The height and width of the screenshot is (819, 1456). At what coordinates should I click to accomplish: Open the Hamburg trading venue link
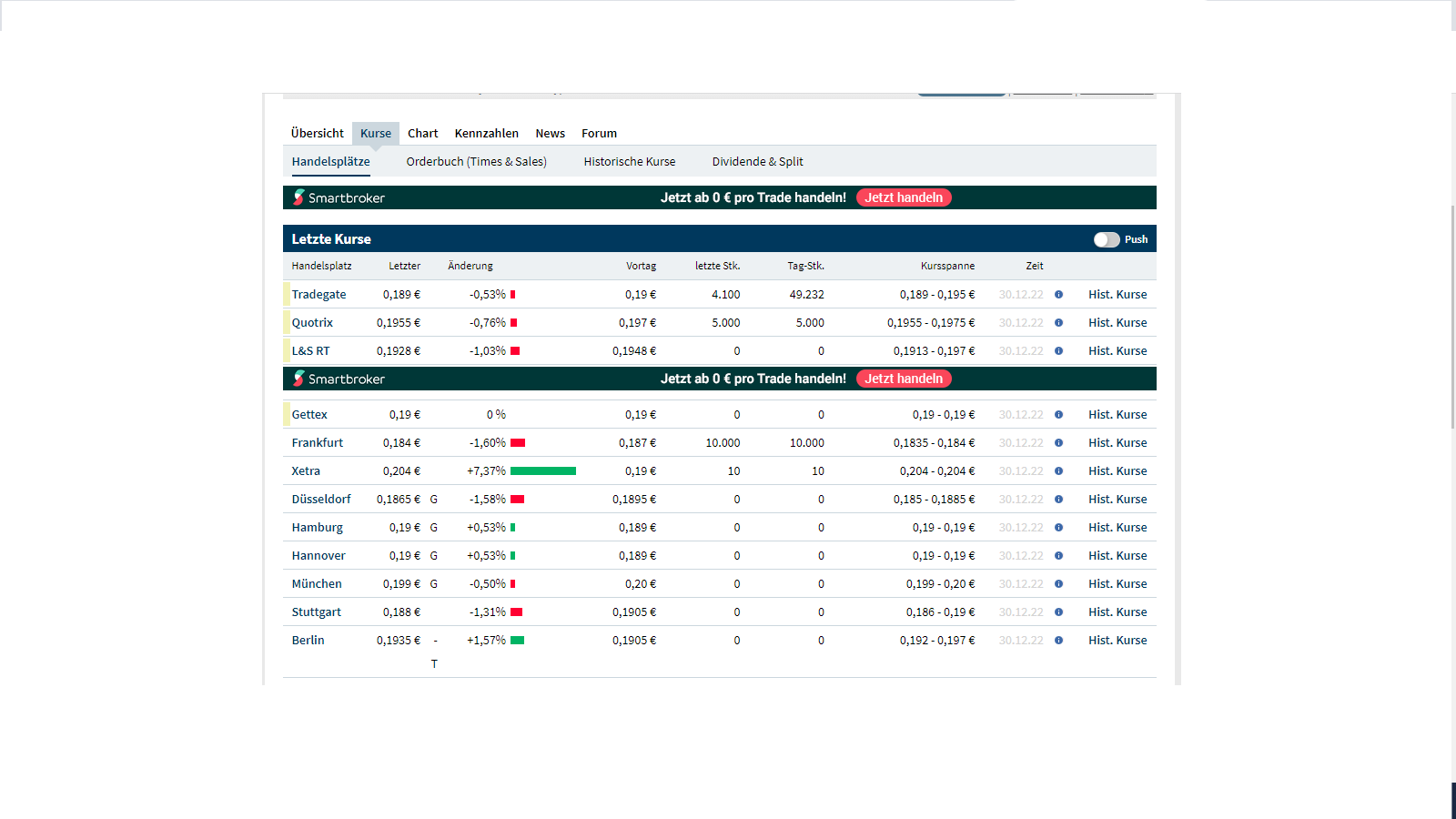[x=317, y=528]
